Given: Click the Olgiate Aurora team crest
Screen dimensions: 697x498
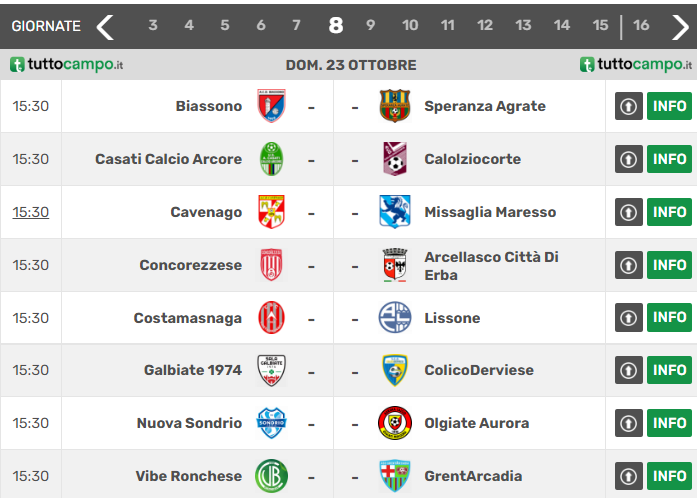Looking at the screenshot, I should [395, 423].
